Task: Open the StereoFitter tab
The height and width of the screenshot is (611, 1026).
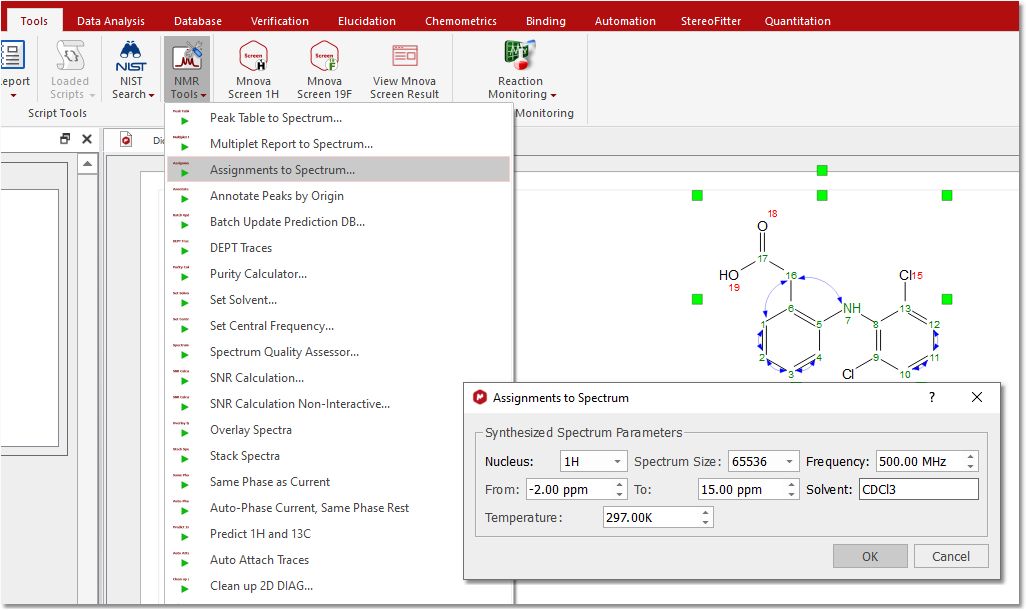Action: pyautogui.click(x=711, y=21)
